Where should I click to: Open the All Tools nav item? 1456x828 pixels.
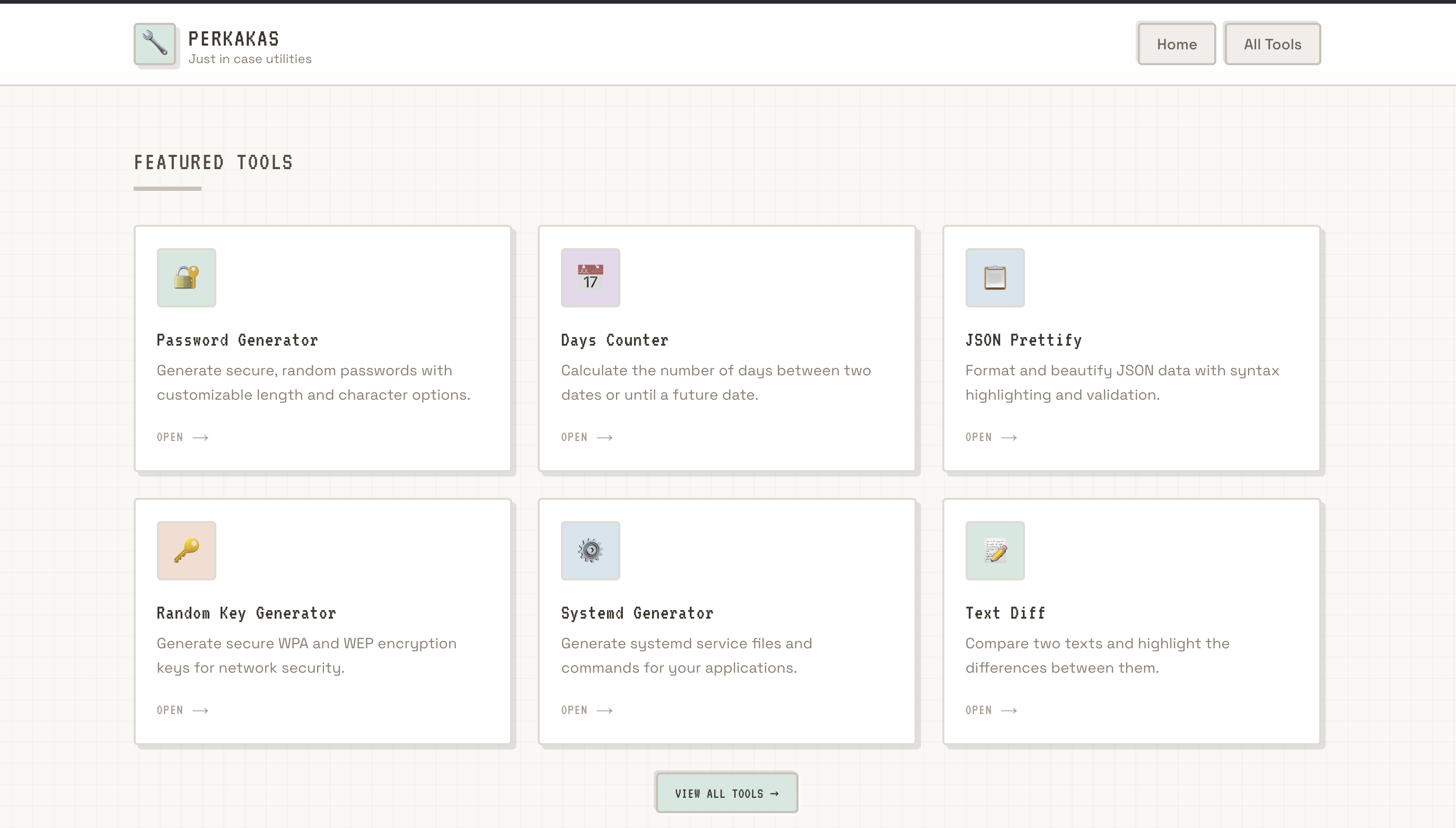click(x=1271, y=44)
